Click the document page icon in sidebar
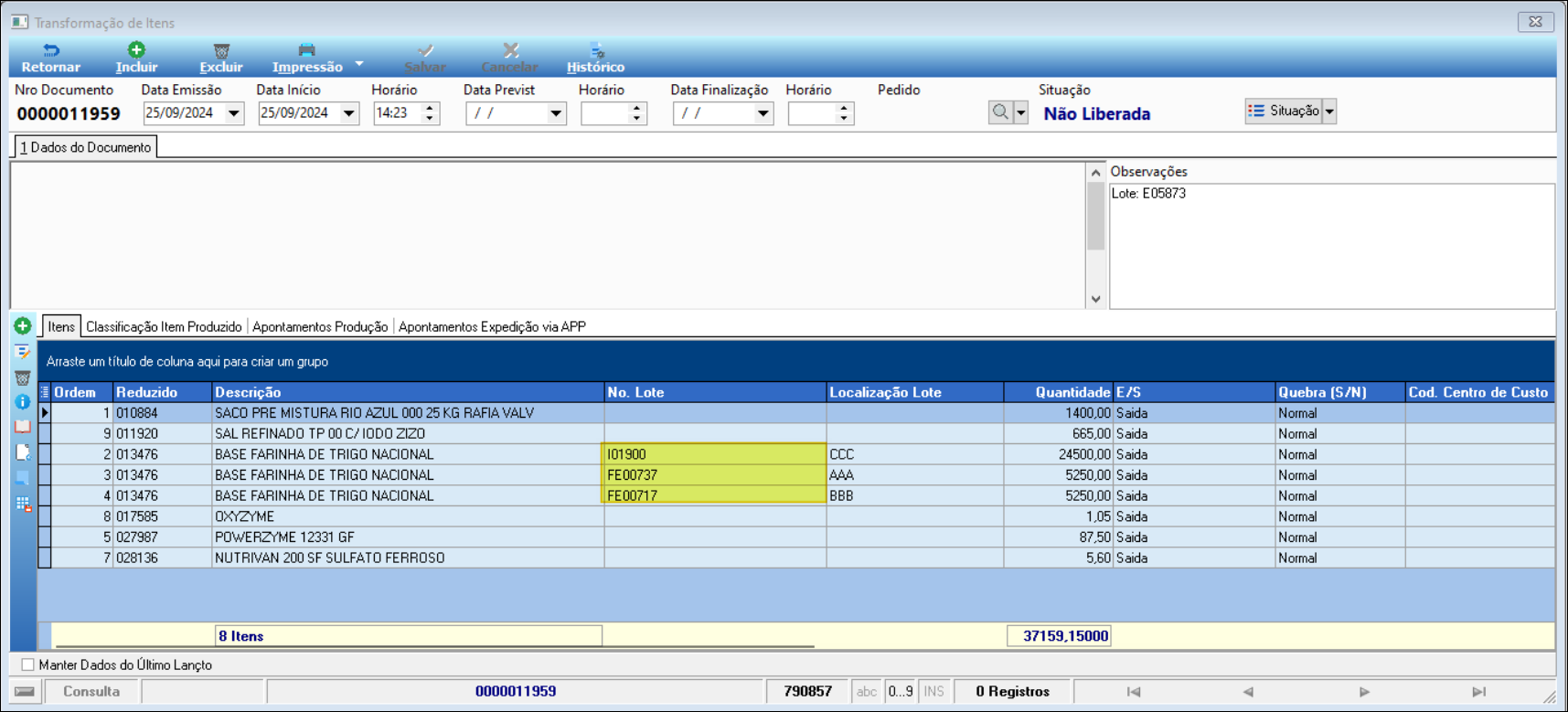The image size is (1568, 712). tap(23, 452)
